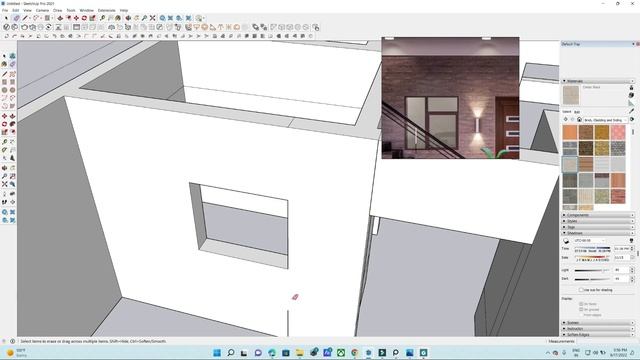This screenshot has width=640, height=360.
Task: Click the materials home (In Model) icon
Action: [x=579, y=120]
